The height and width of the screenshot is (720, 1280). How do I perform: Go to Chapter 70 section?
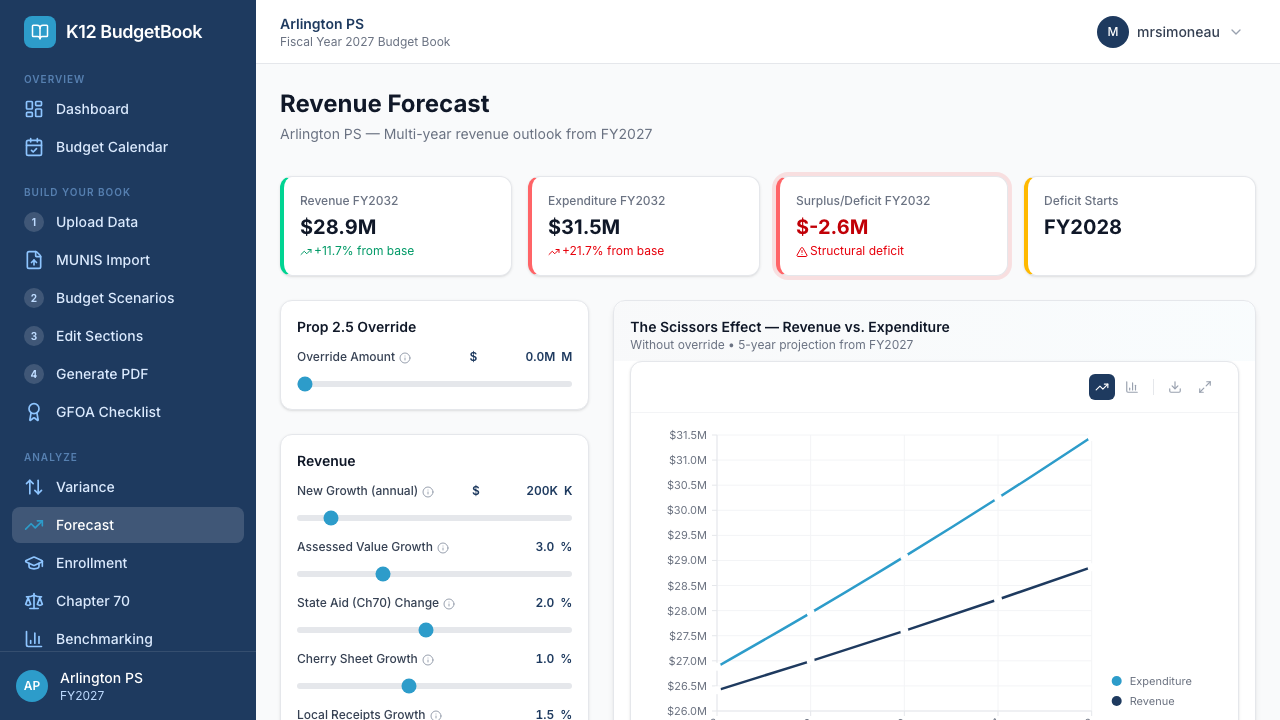coord(93,601)
